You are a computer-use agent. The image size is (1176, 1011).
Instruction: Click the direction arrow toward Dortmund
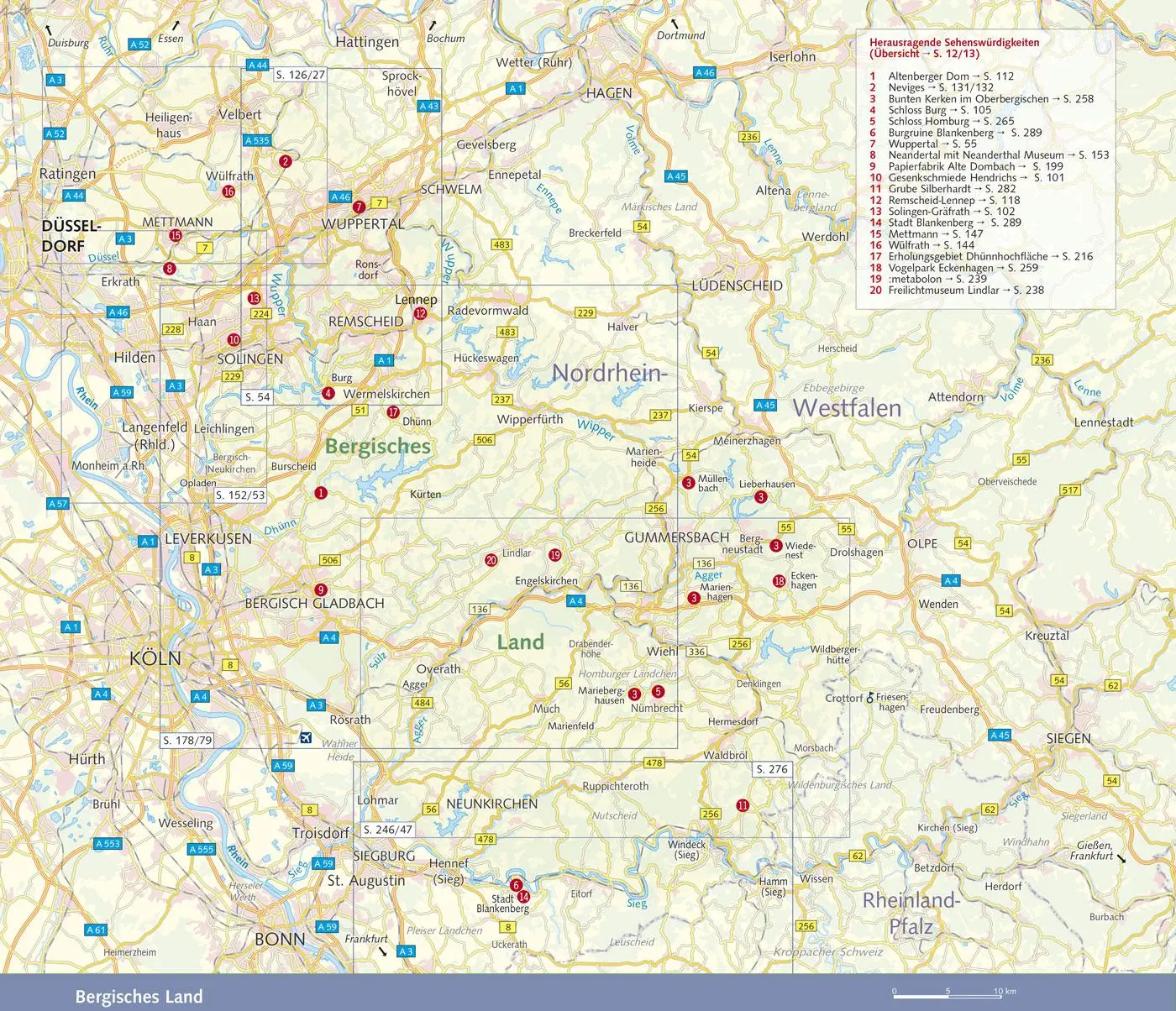[673, 24]
